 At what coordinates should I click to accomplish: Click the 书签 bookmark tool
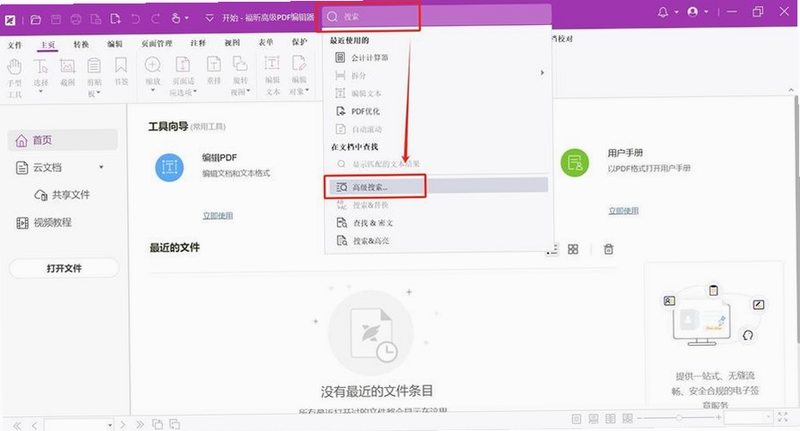click(121, 71)
